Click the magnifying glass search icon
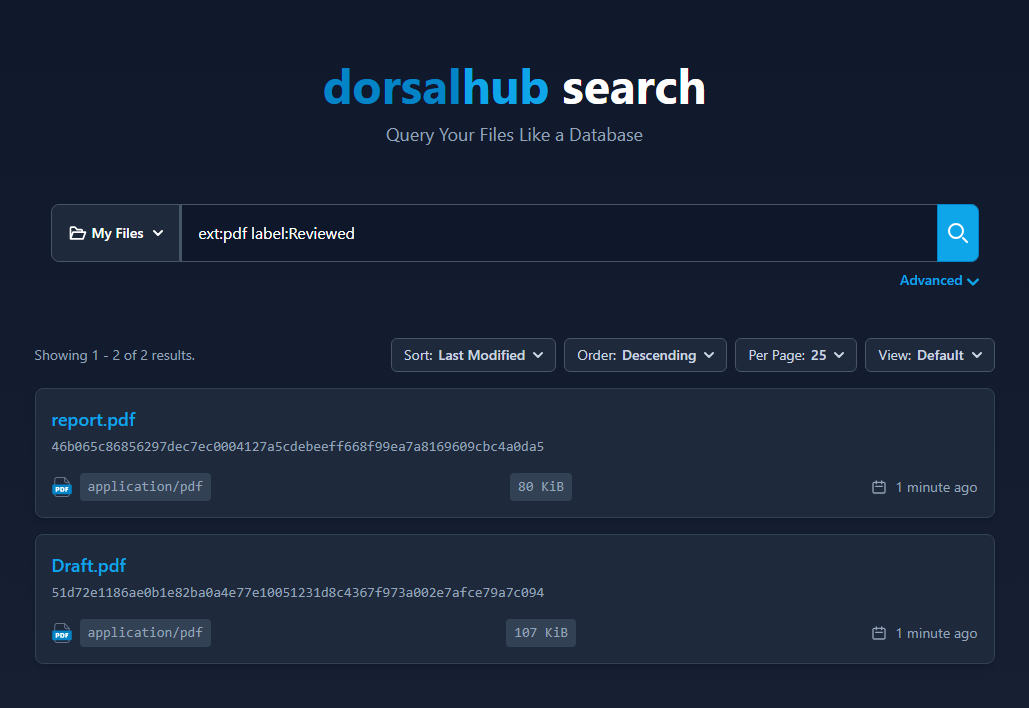 (x=957, y=233)
